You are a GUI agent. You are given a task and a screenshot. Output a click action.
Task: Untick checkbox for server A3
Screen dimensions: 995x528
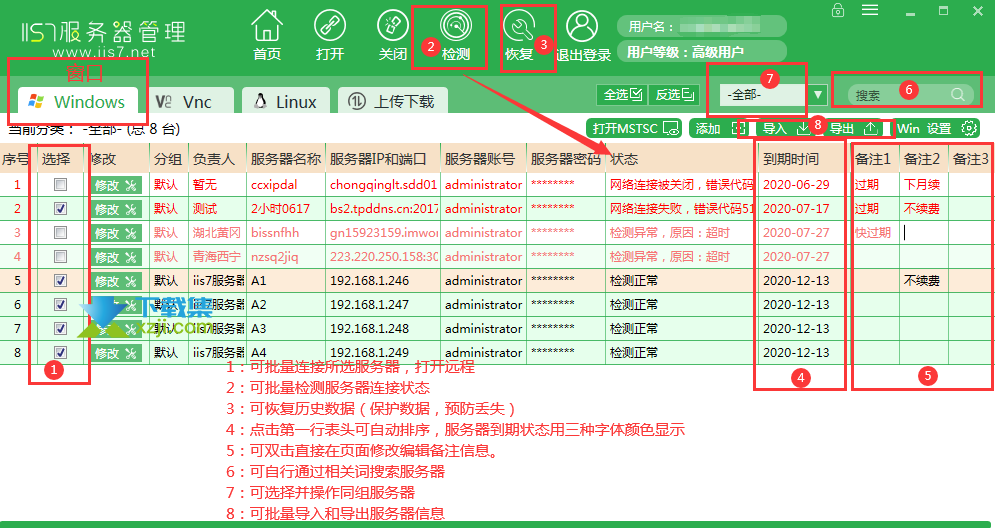pos(60,329)
